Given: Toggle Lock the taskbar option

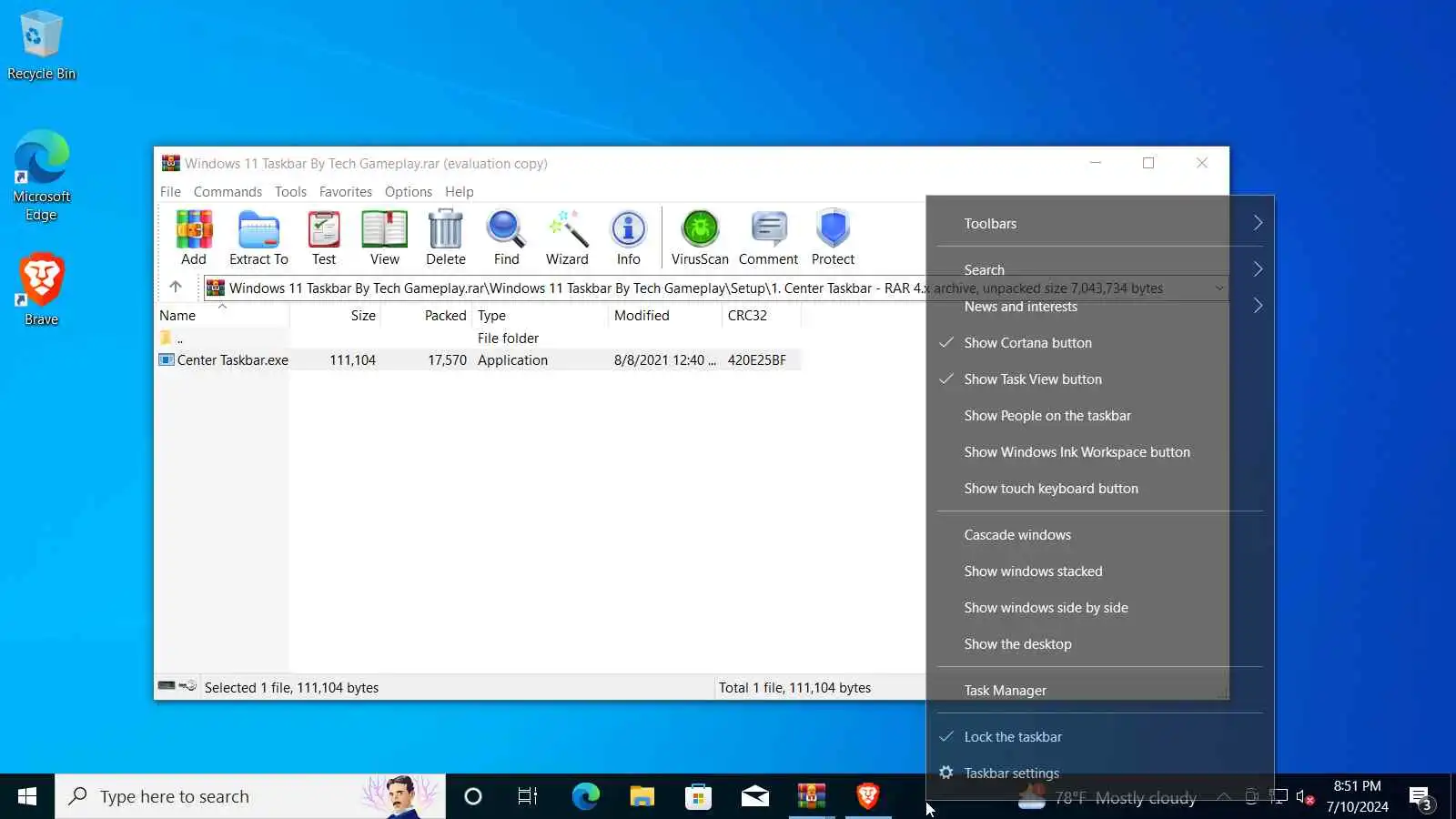Looking at the screenshot, I should pyautogui.click(x=1100, y=737).
